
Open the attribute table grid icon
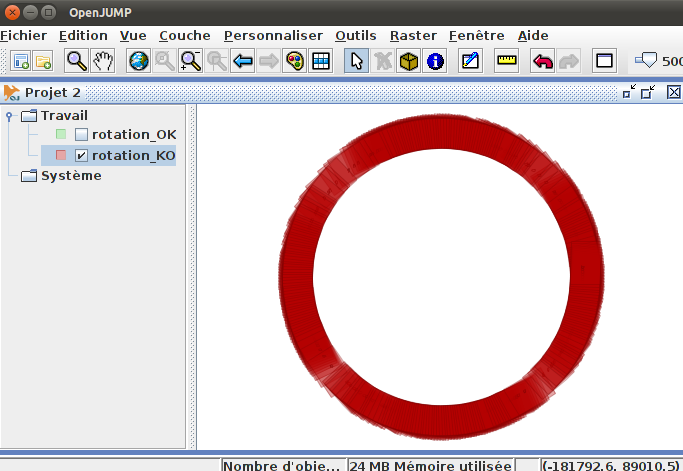point(321,61)
